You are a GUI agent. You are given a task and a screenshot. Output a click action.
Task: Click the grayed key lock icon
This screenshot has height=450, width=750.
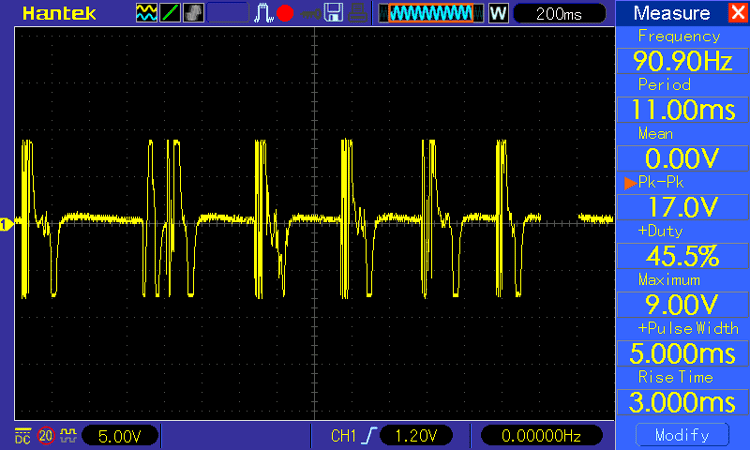tap(311, 13)
